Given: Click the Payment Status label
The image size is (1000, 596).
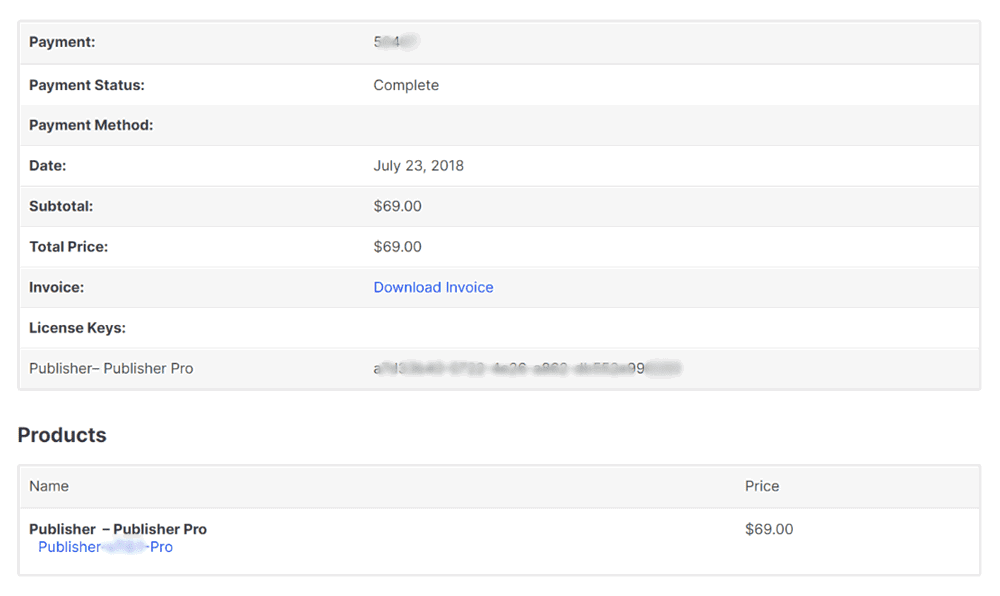Looking at the screenshot, I should point(86,85).
